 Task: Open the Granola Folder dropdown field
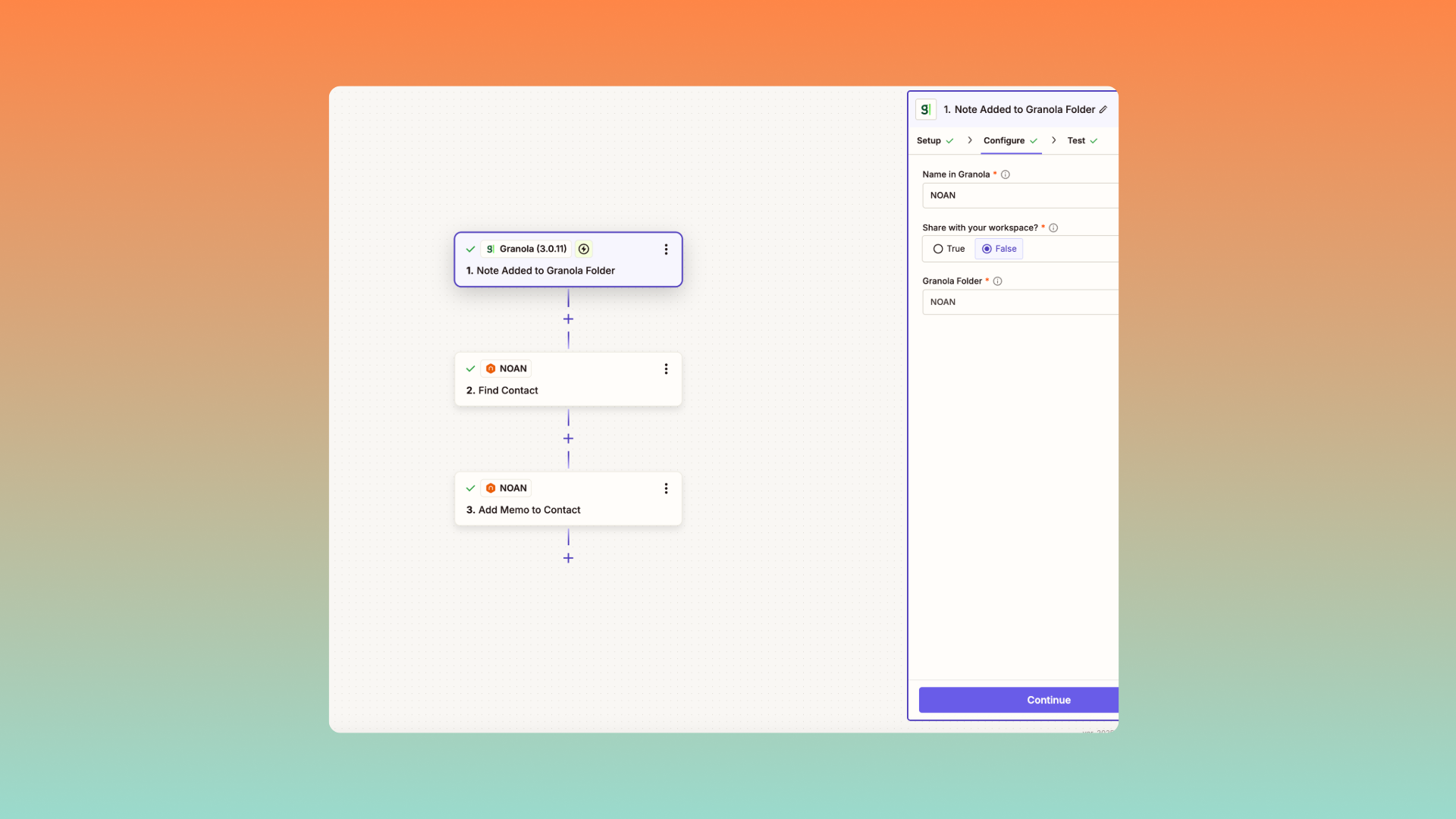pyautogui.click(x=1020, y=303)
